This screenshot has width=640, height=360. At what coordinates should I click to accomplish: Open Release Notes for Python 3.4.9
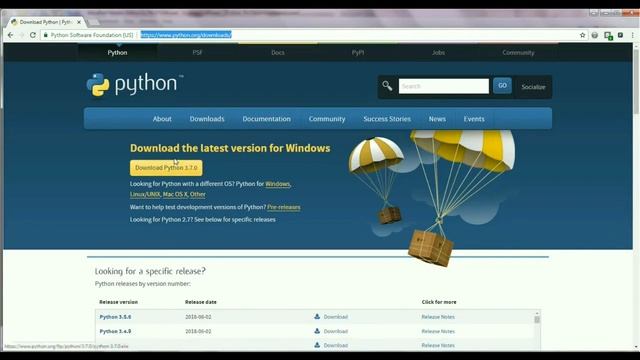[x=438, y=331]
